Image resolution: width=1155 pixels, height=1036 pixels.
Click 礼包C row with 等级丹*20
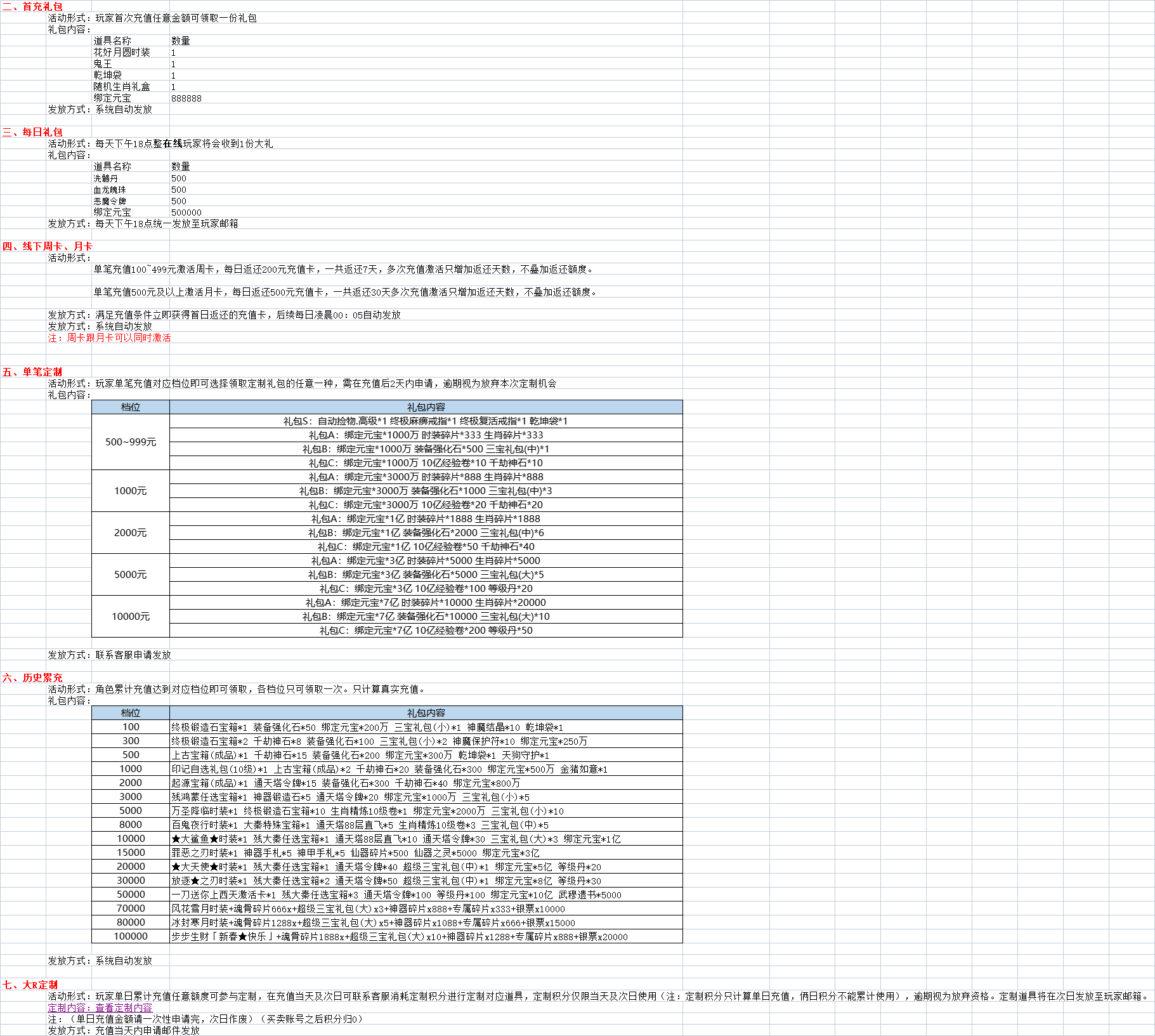(426, 588)
